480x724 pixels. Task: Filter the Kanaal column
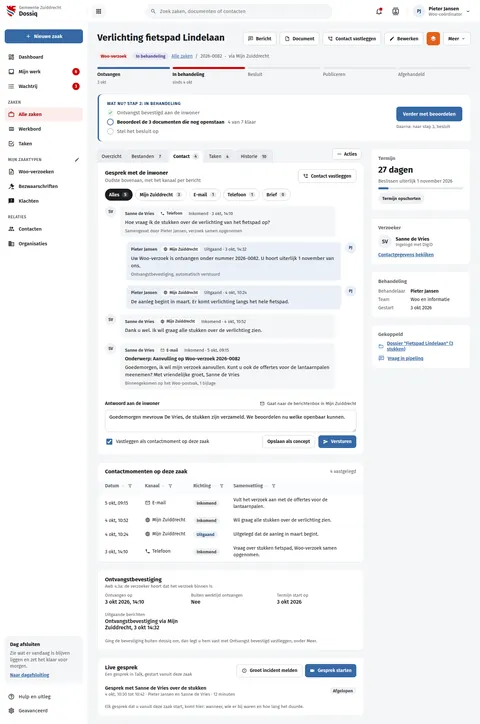point(170,486)
